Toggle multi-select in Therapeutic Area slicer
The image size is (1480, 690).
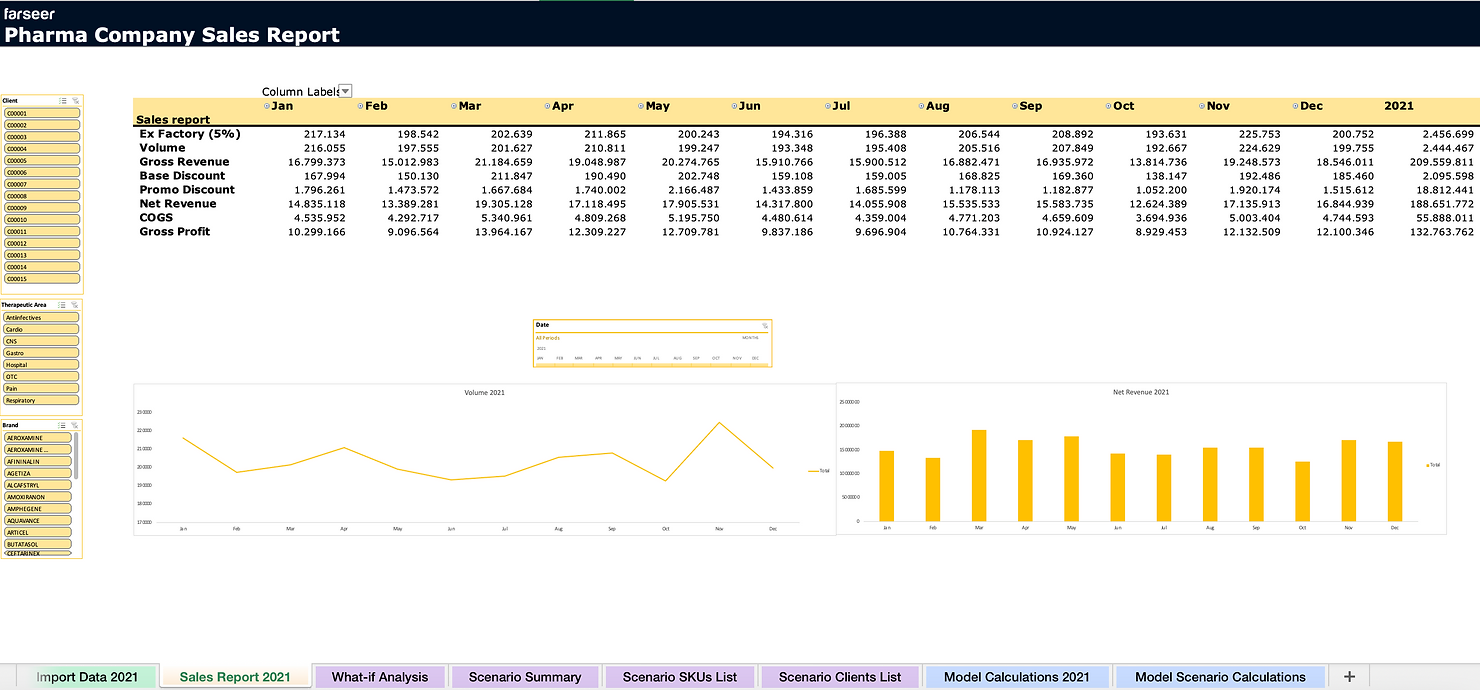click(x=63, y=305)
